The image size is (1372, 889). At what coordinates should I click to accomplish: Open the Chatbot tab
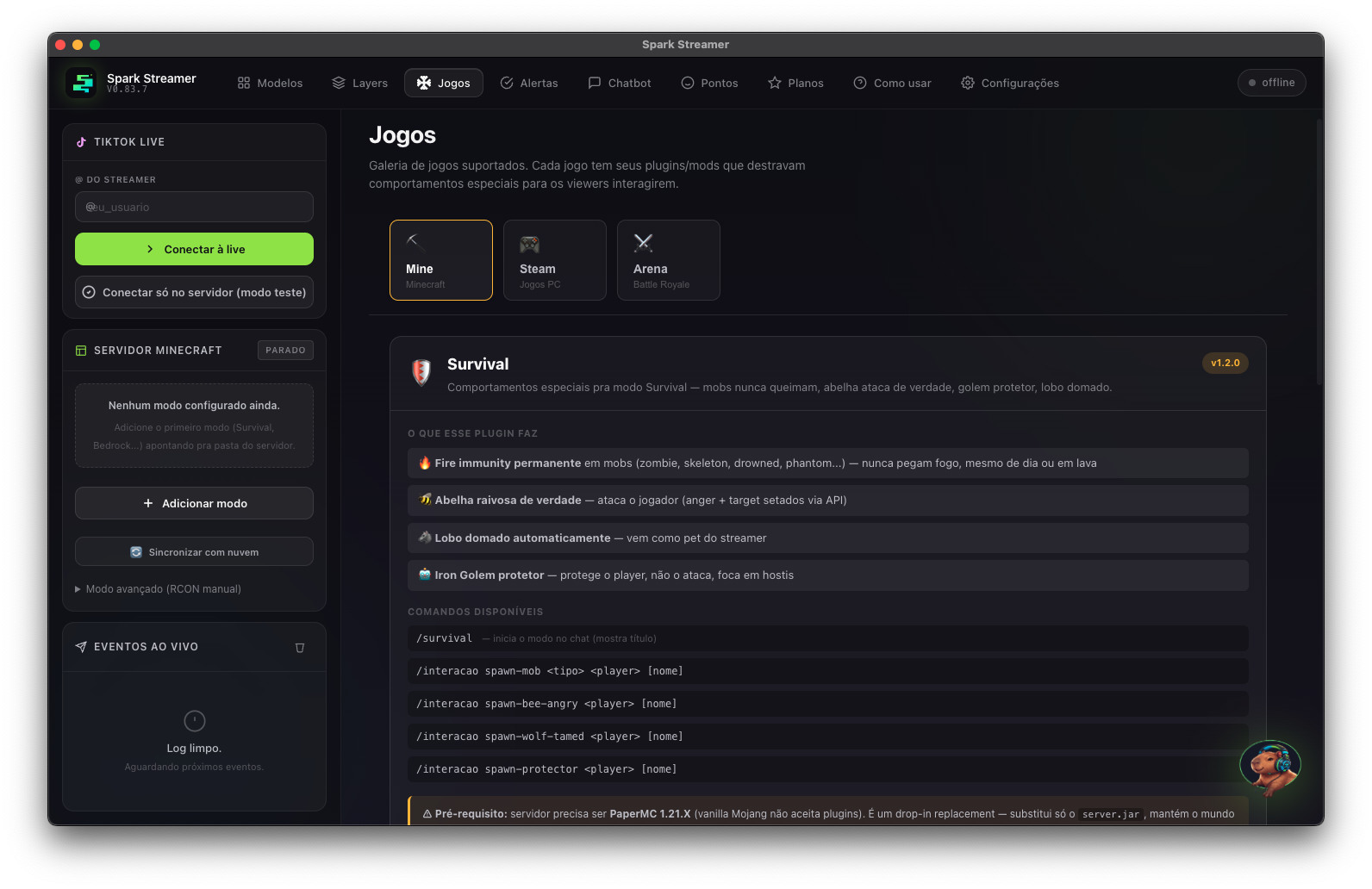(620, 83)
